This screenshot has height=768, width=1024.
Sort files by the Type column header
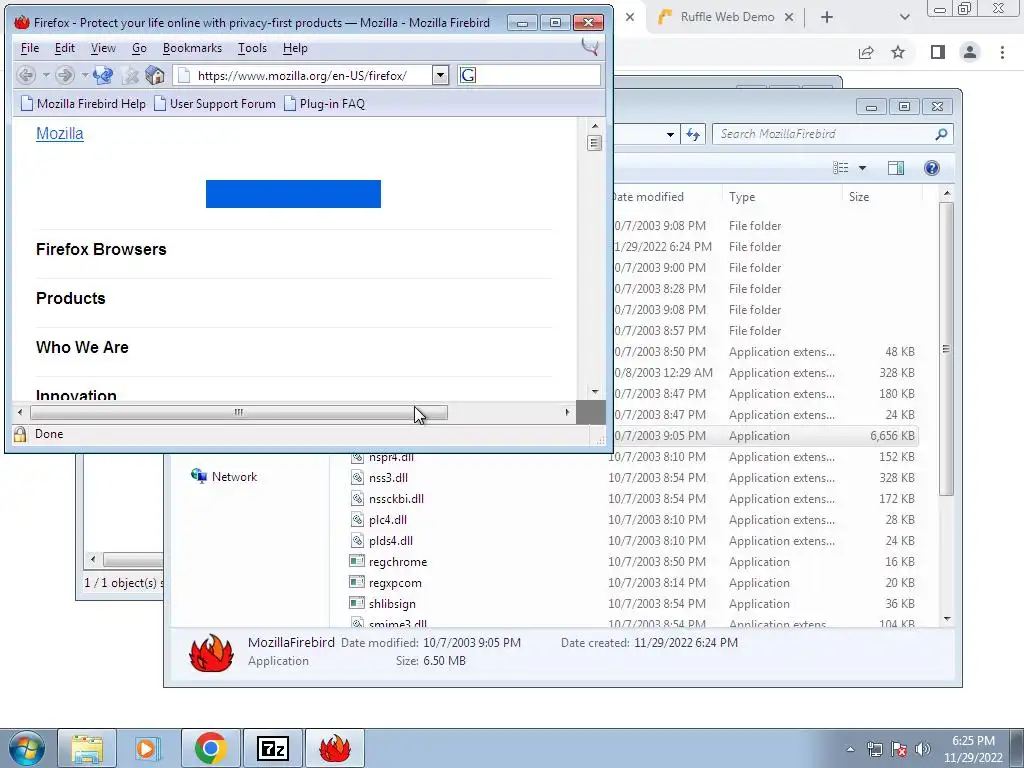782,197
